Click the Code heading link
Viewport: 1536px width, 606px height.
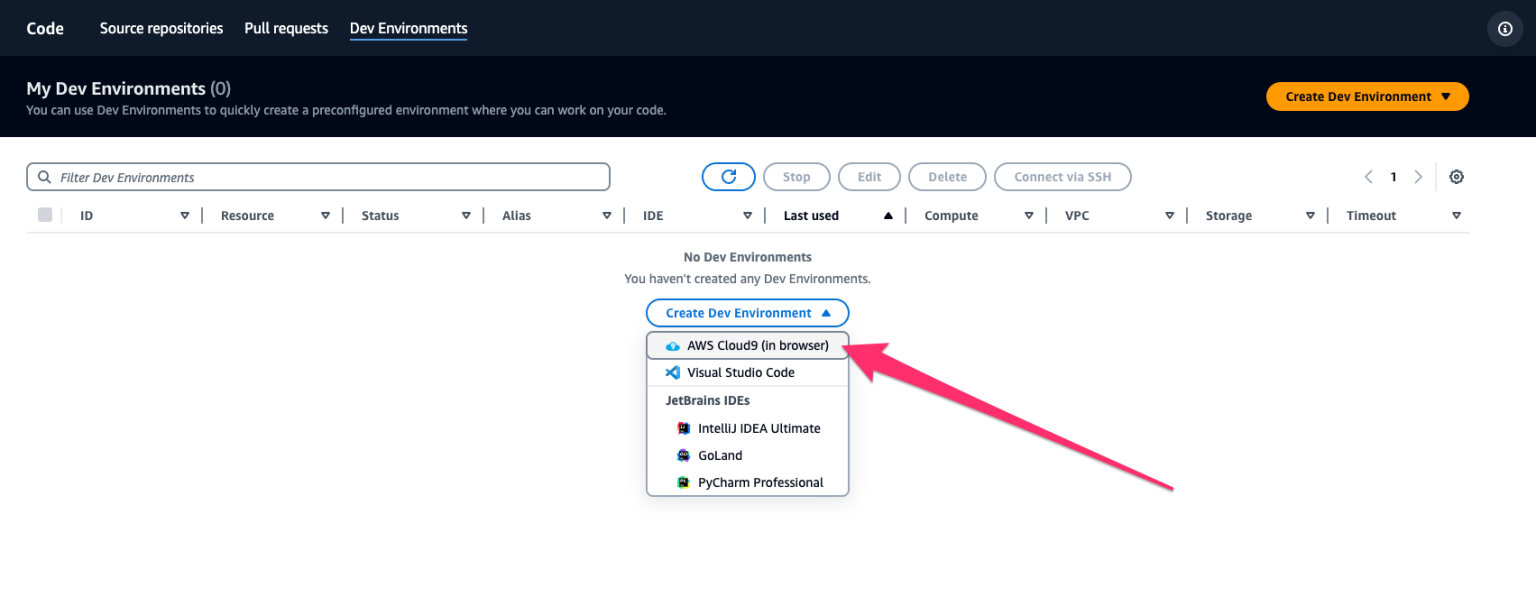(45, 29)
